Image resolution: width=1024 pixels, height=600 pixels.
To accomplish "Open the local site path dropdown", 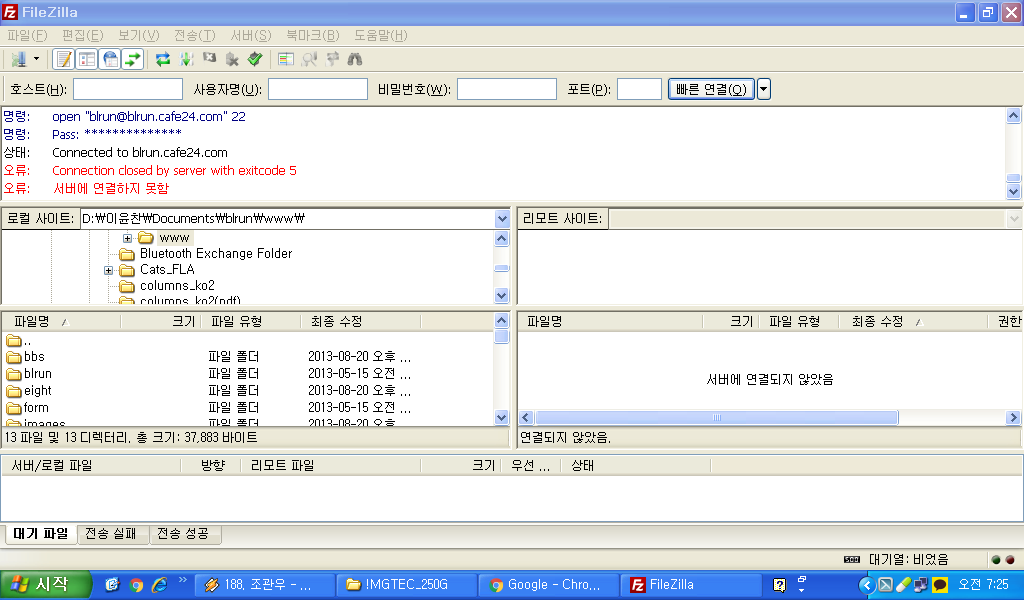I will coord(502,219).
